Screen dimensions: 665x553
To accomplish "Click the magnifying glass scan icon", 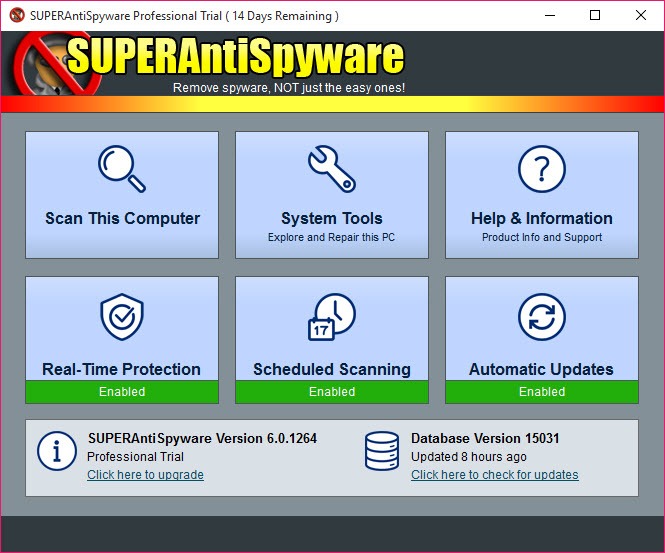I will [x=121, y=168].
